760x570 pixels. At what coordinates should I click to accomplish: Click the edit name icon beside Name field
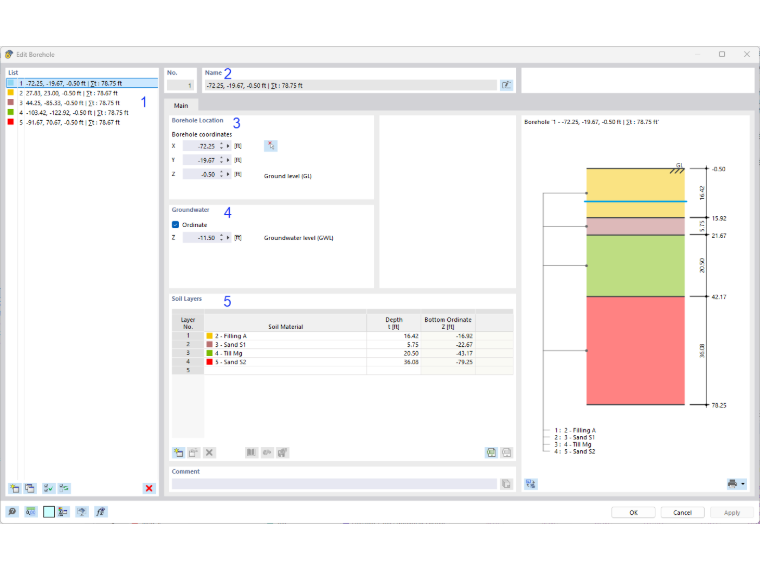tap(506, 85)
